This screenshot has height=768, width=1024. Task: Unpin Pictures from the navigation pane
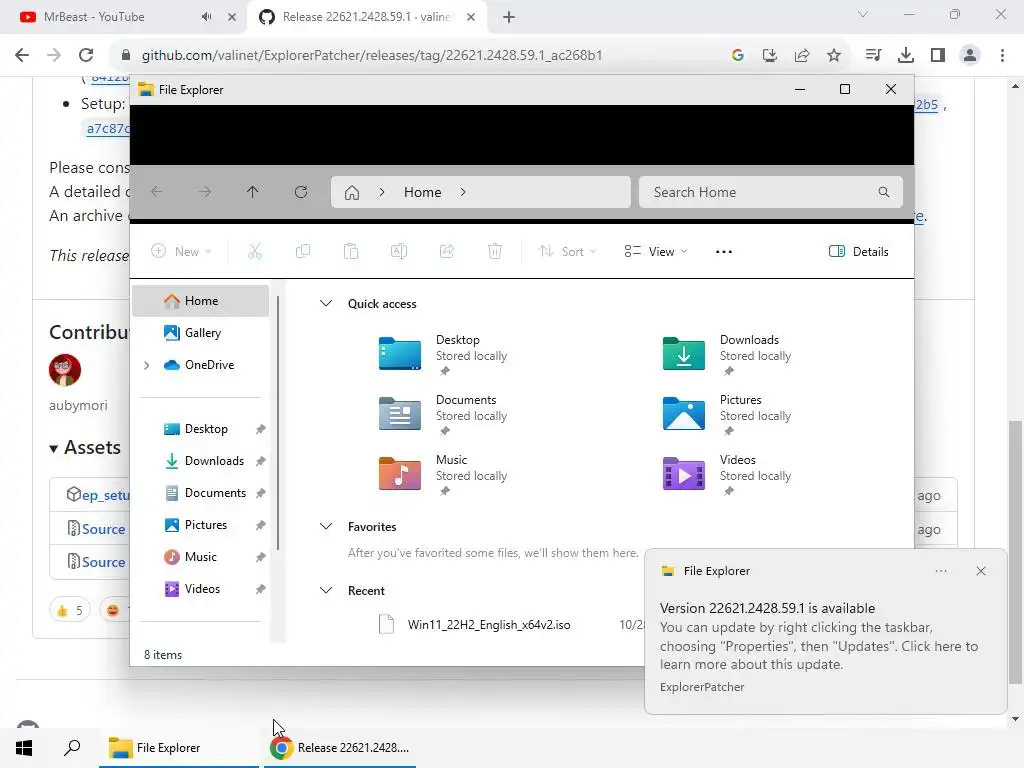[261, 525]
